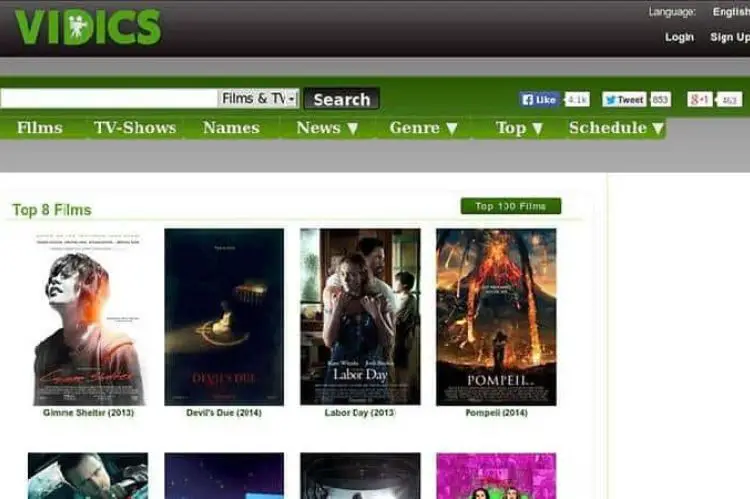Click the Gimme Shelter (2013) title link
The image size is (750, 499).
point(88,412)
